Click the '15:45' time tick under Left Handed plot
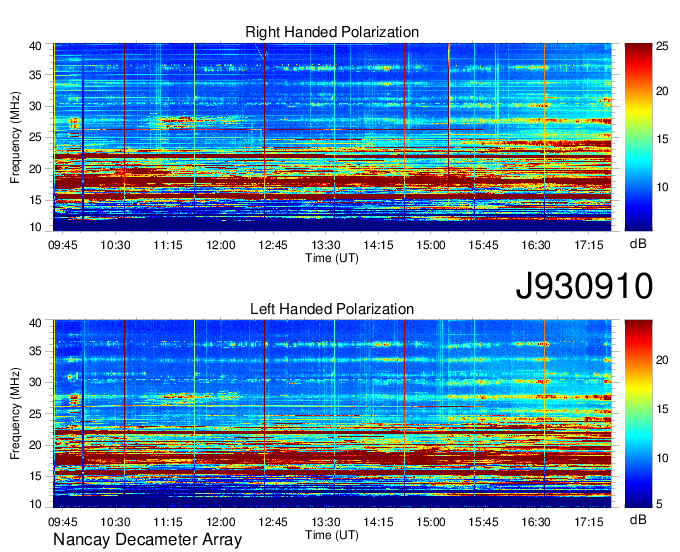Viewport: 680px width, 552px height. point(484,522)
